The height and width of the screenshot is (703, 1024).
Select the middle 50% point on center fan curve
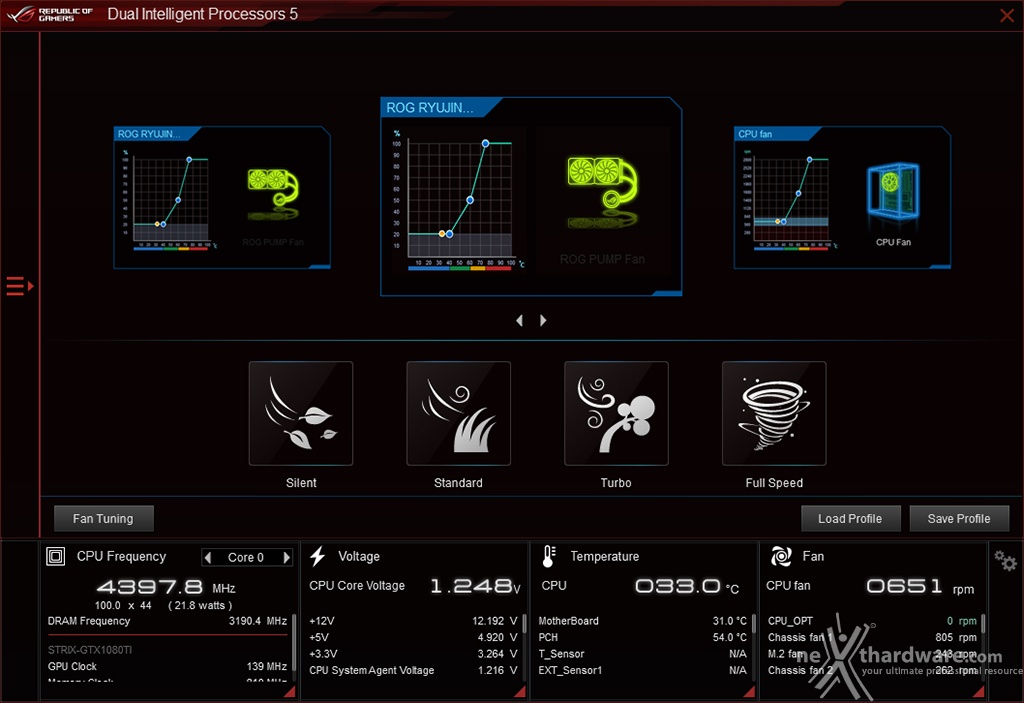(470, 200)
